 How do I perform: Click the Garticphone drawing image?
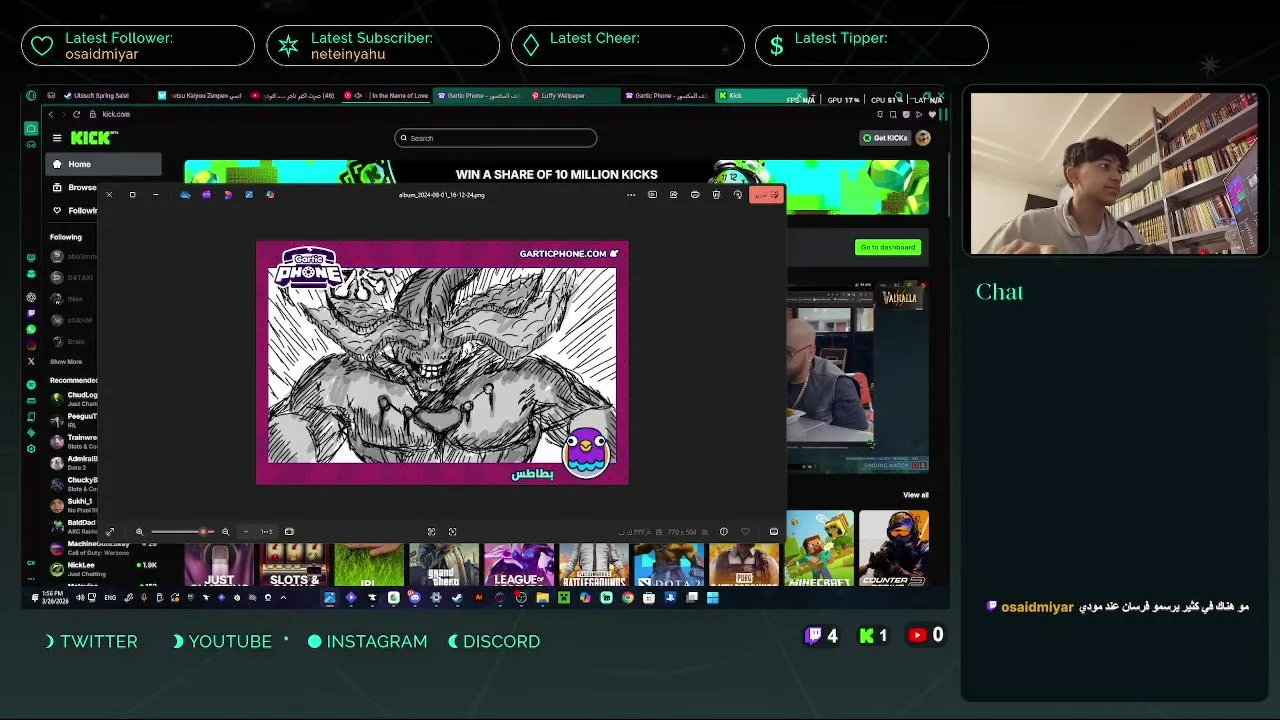click(442, 363)
